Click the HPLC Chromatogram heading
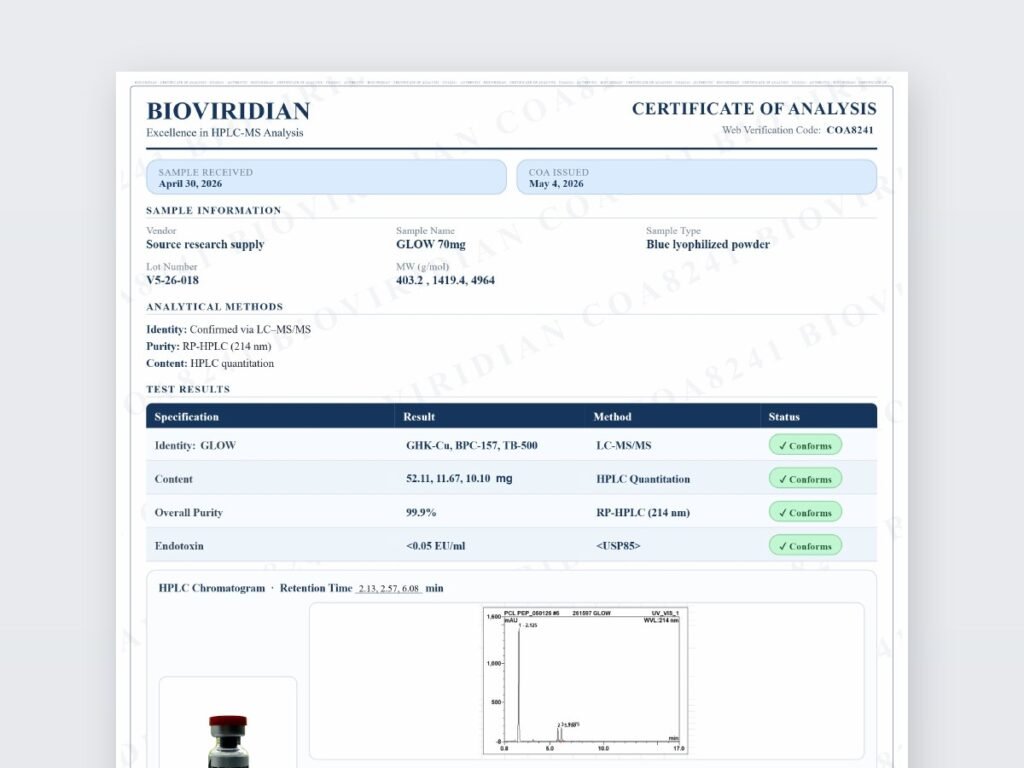1024x768 pixels. pyautogui.click(x=212, y=588)
